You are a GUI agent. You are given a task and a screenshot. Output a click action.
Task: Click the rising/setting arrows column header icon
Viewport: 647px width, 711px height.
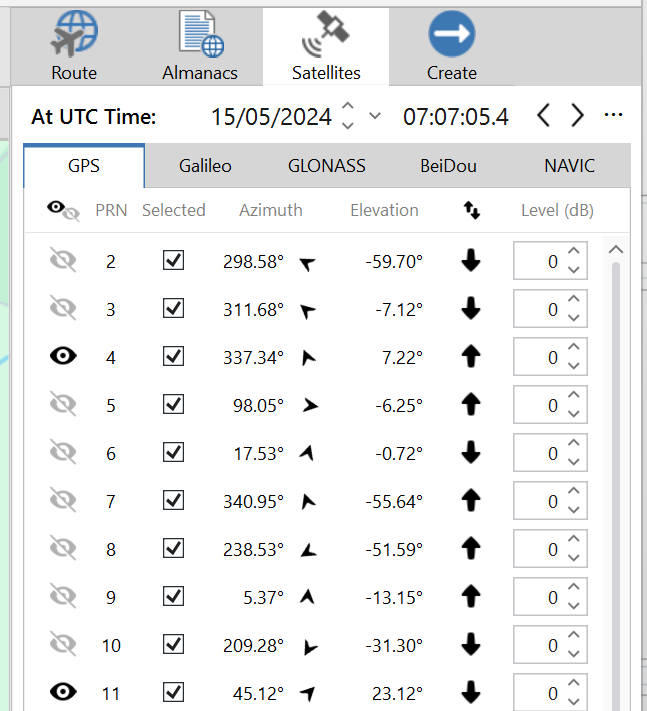pyautogui.click(x=471, y=210)
